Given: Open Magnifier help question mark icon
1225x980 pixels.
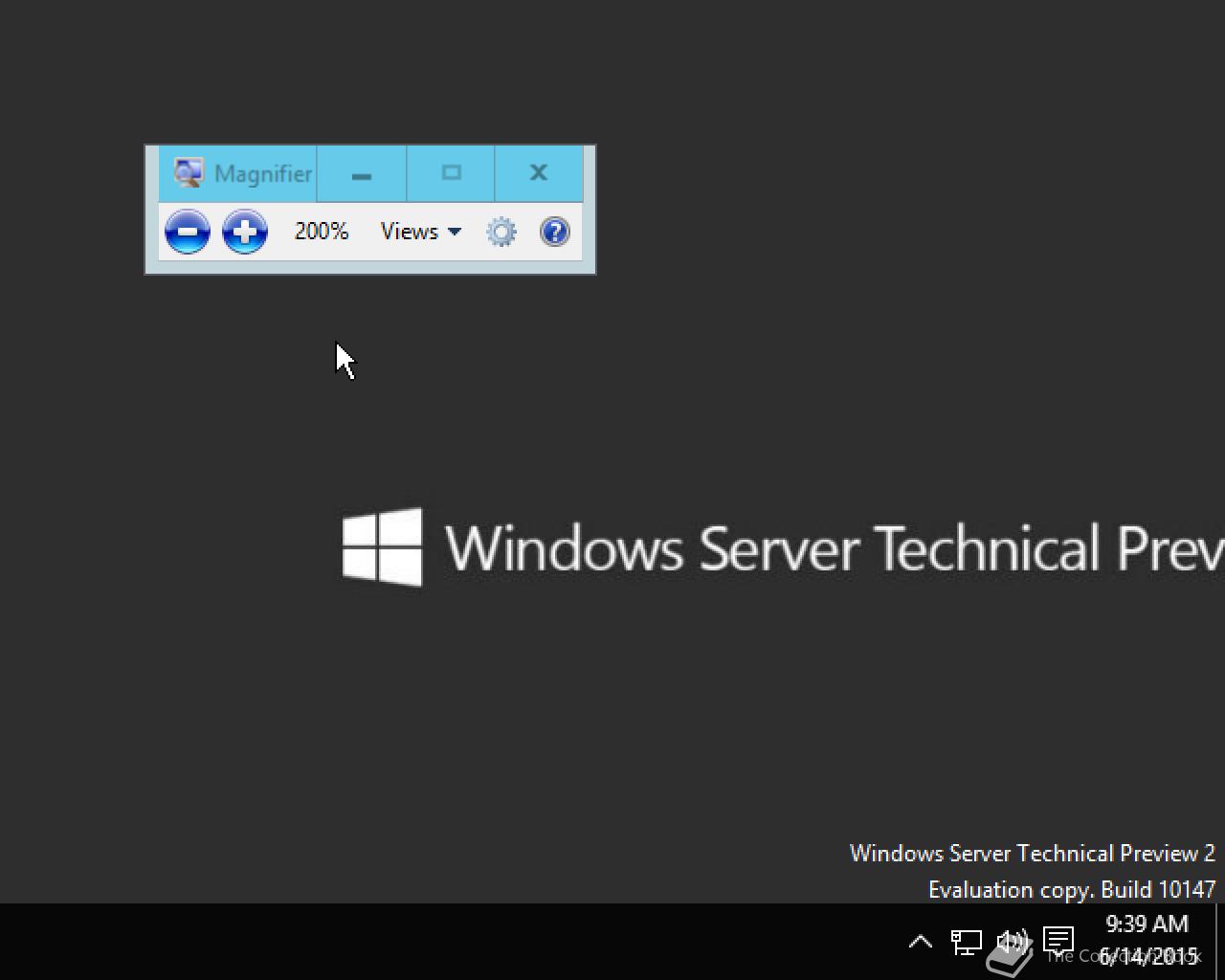Looking at the screenshot, I should click(x=555, y=232).
